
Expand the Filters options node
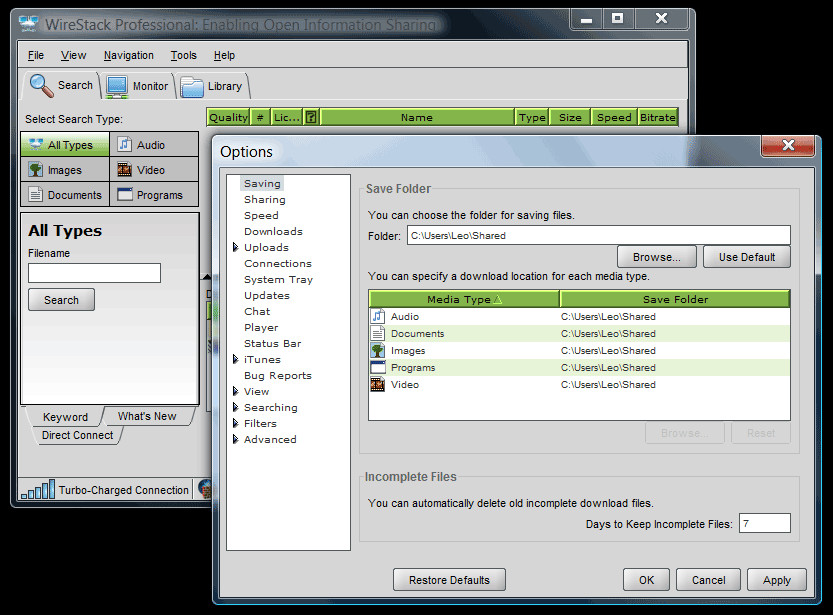tap(235, 423)
